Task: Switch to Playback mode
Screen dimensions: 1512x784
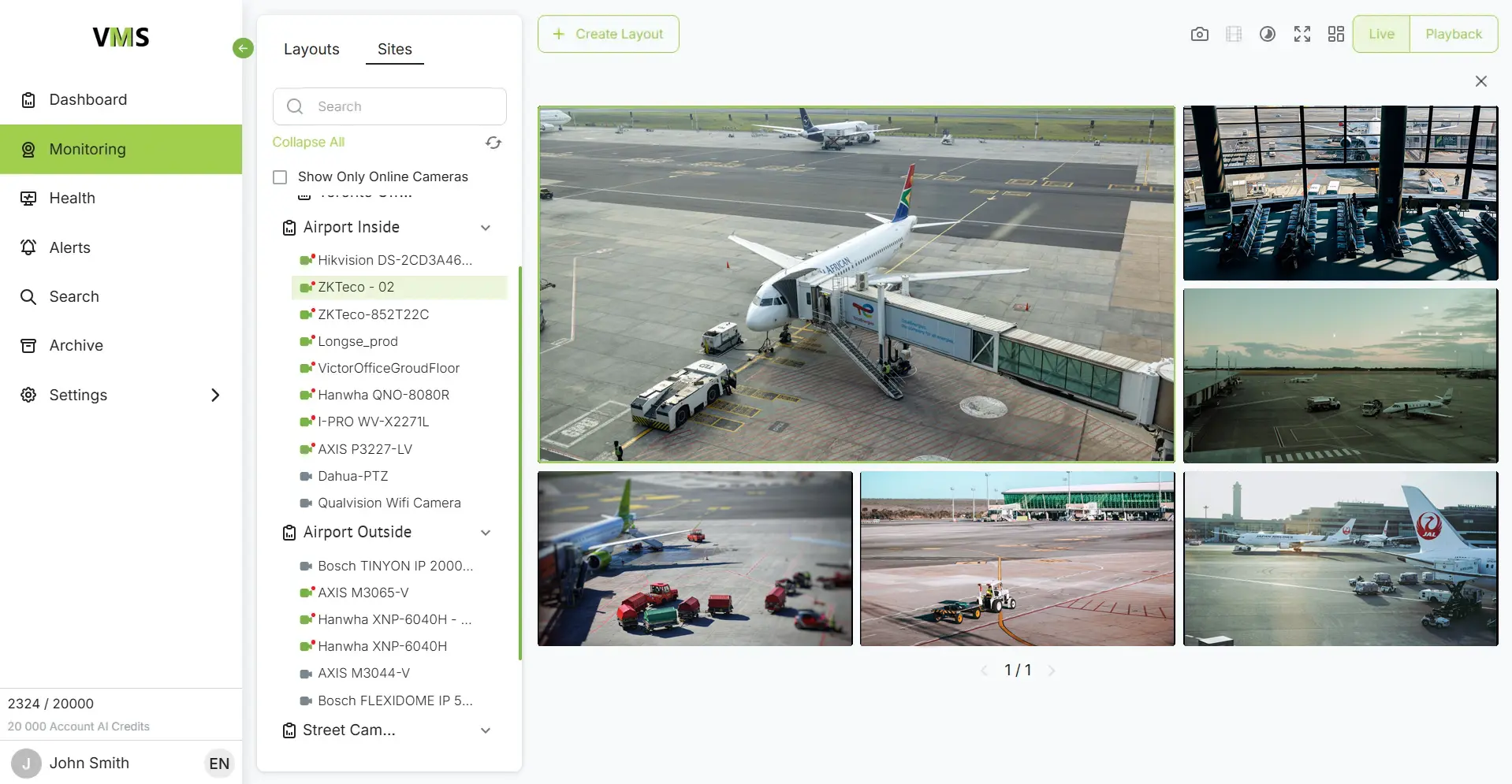Action: click(1454, 34)
